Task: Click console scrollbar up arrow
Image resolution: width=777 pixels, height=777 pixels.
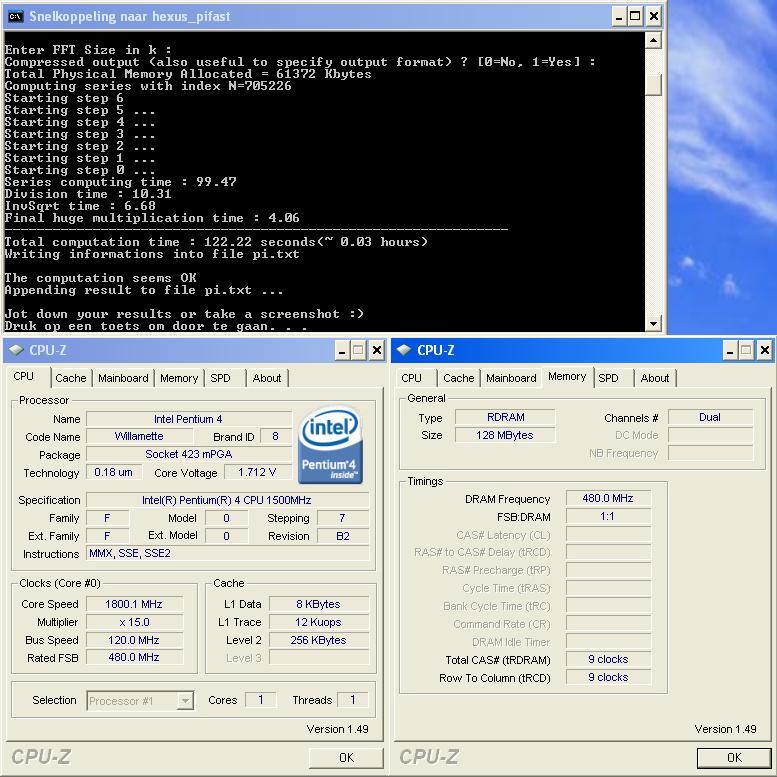Action: click(x=654, y=40)
